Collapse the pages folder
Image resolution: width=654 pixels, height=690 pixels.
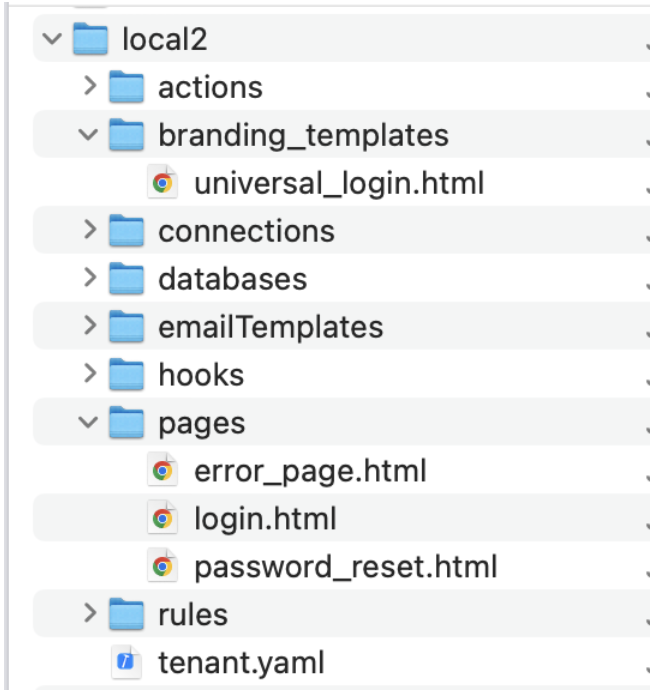click(90, 423)
